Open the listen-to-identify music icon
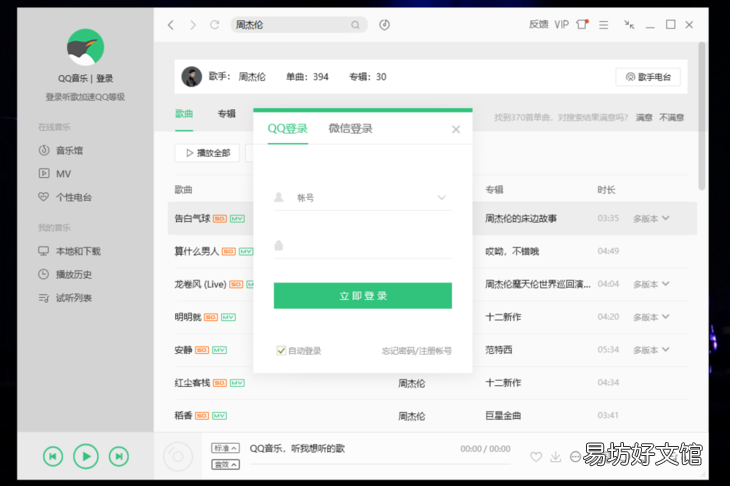This screenshot has width=730, height=486. click(384, 25)
